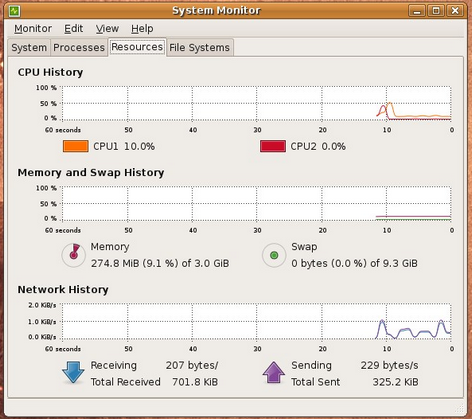The width and height of the screenshot is (472, 419).
Task: Click the 274.8 MiB memory usage text
Action: pos(160,263)
